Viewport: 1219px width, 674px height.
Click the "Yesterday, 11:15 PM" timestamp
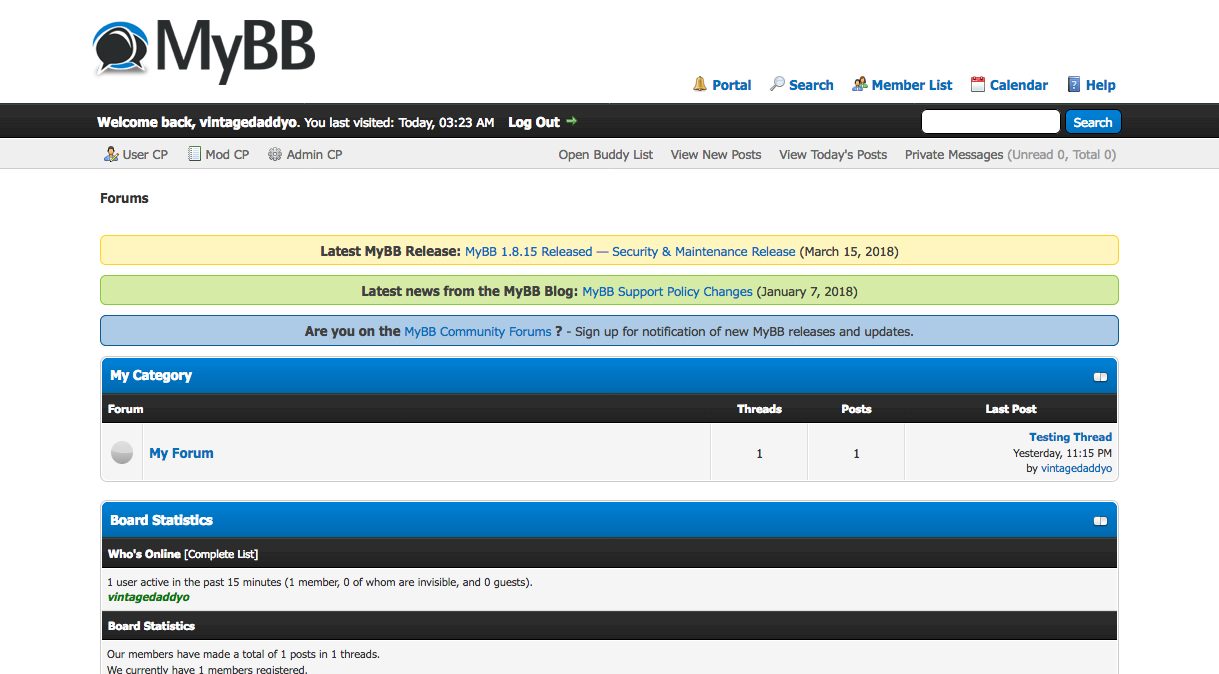1062,453
